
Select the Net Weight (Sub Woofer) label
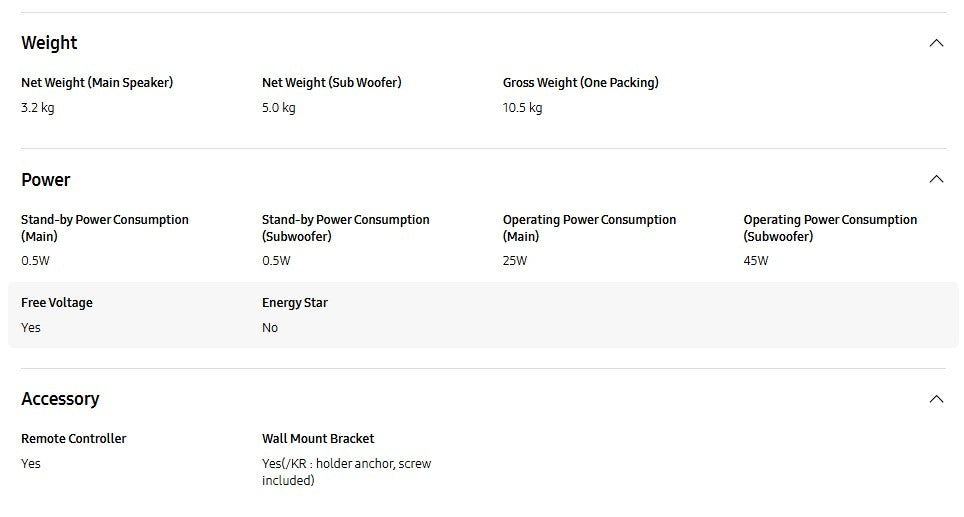(x=332, y=83)
